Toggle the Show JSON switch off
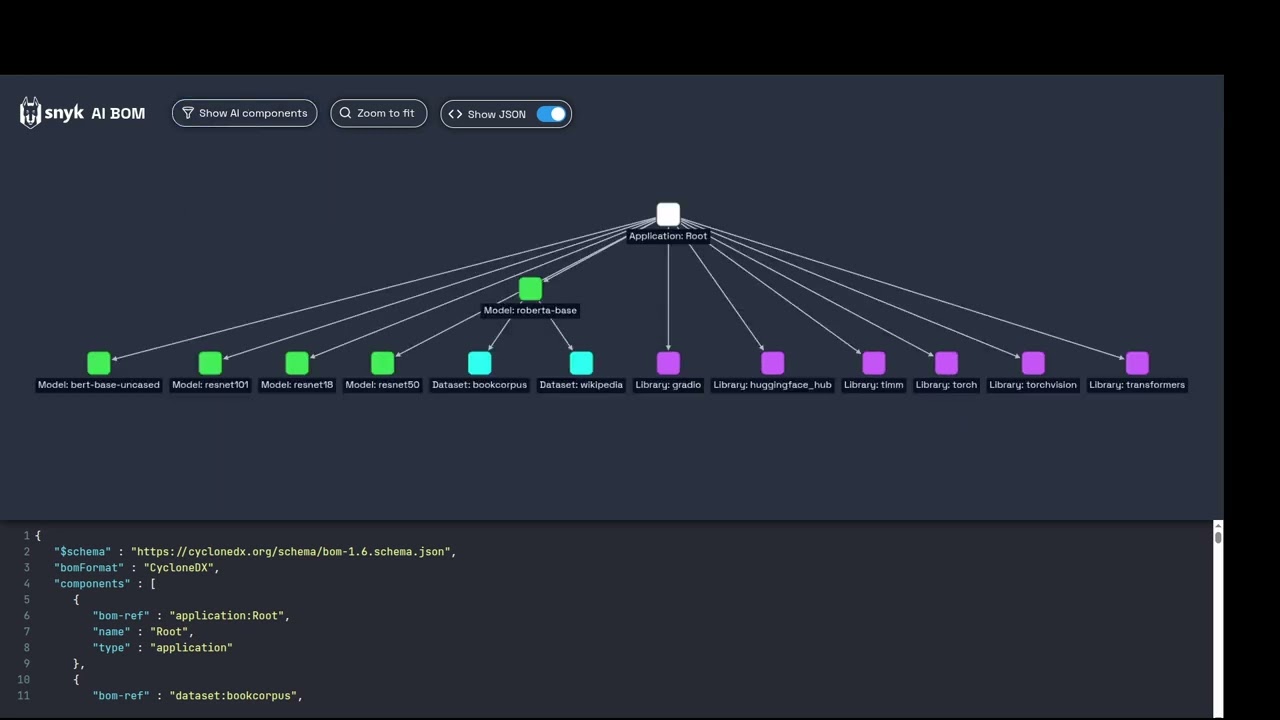The image size is (1280, 720). pos(551,114)
